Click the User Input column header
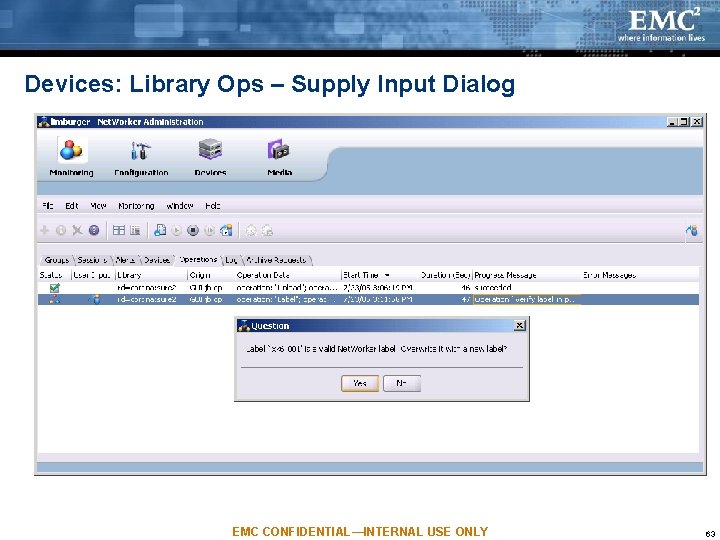Screen dimensions: 720x540 pyautogui.click(x=93, y=275)
